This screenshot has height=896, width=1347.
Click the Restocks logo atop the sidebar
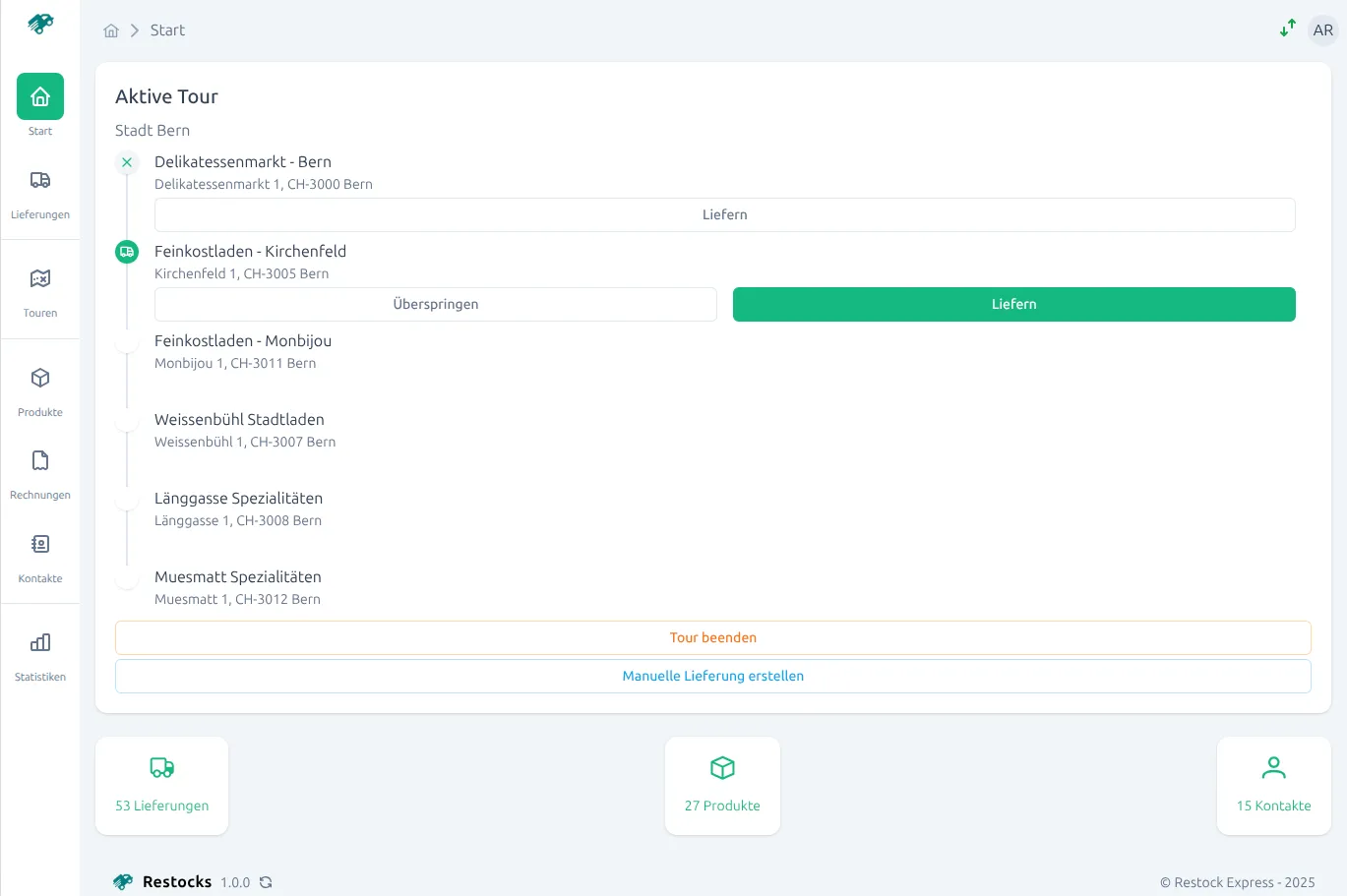[x=39, y=22]
